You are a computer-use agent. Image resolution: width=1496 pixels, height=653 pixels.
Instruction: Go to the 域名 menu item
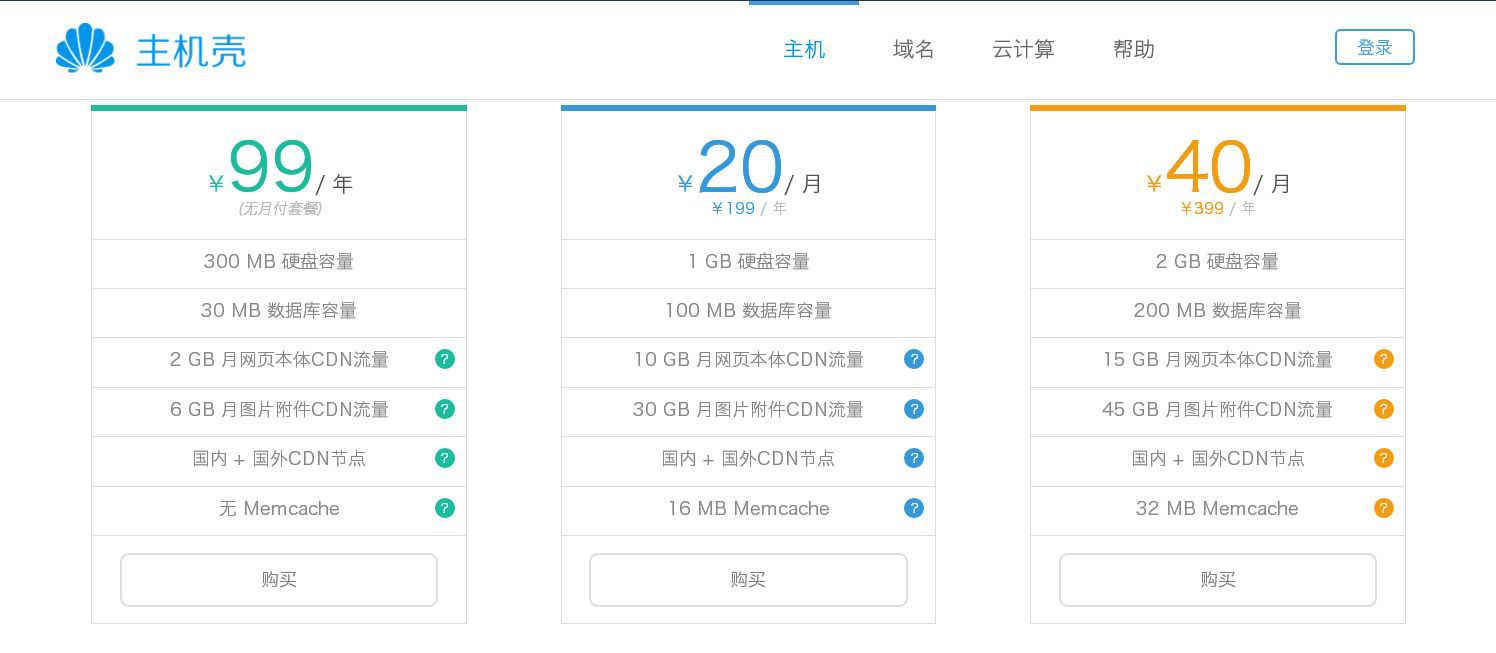[x=913, y=49]
